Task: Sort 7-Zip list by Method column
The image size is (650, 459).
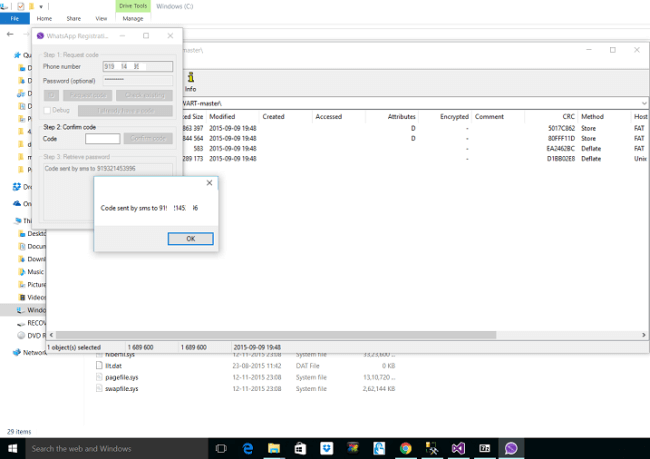Action: 604,117
